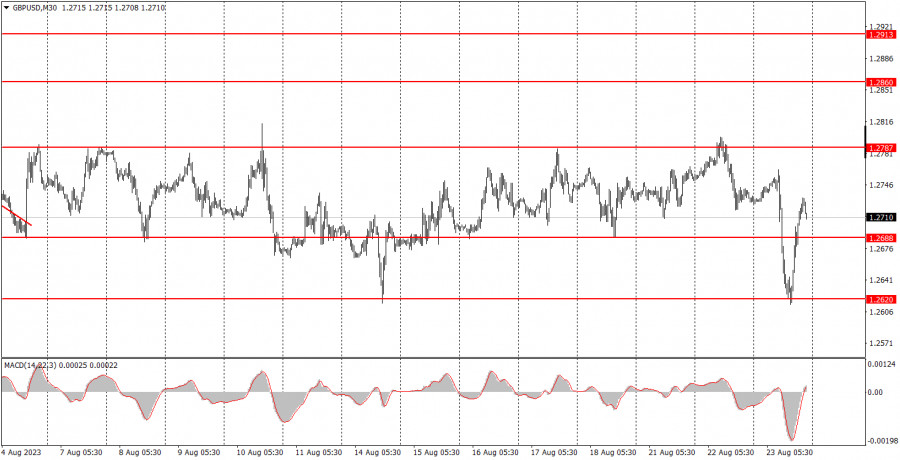Click the current price label 1.2710
The image size is (900, 460).
[882, 218]
